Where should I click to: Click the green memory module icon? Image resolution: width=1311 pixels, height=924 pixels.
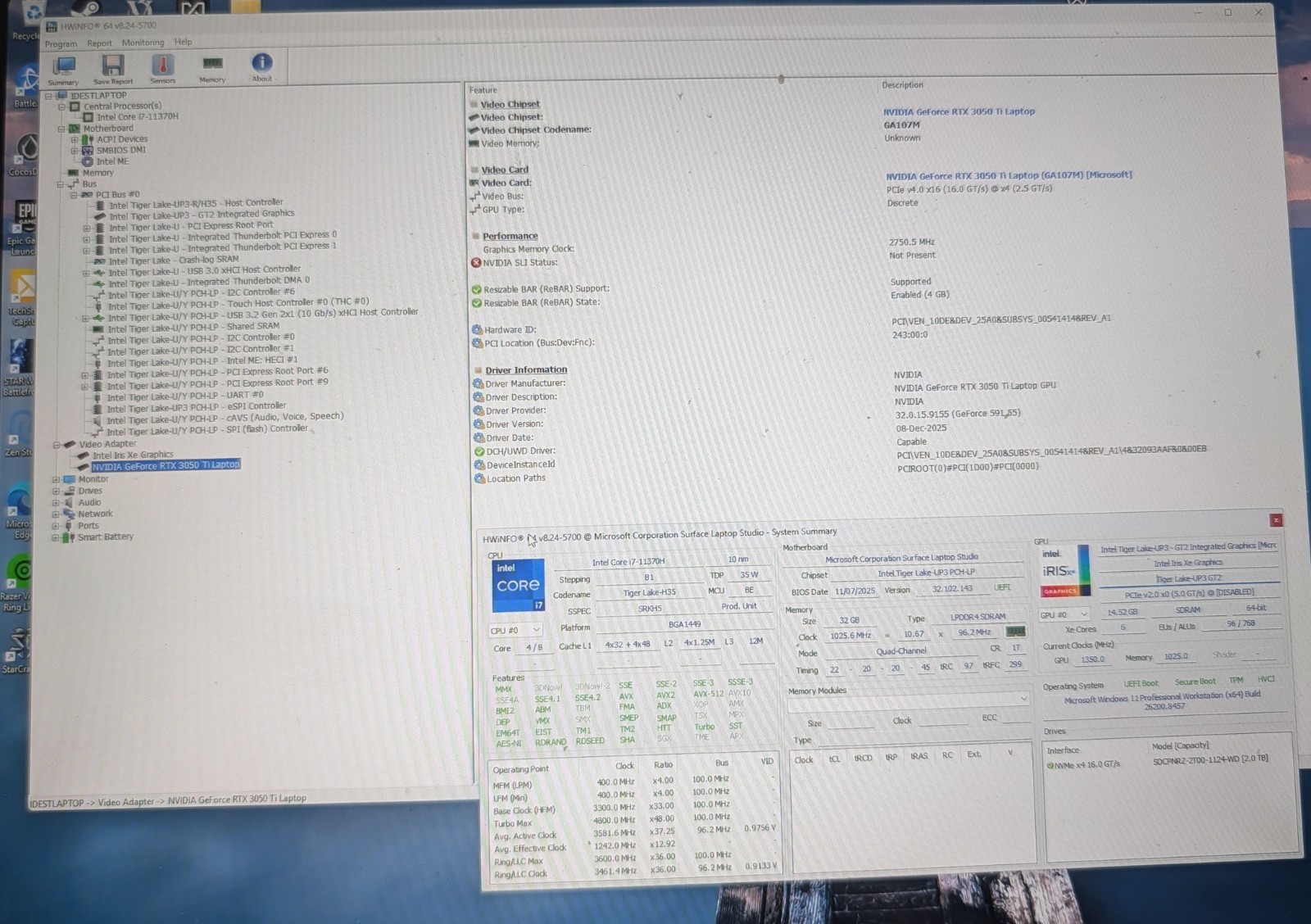point(1015,632)
